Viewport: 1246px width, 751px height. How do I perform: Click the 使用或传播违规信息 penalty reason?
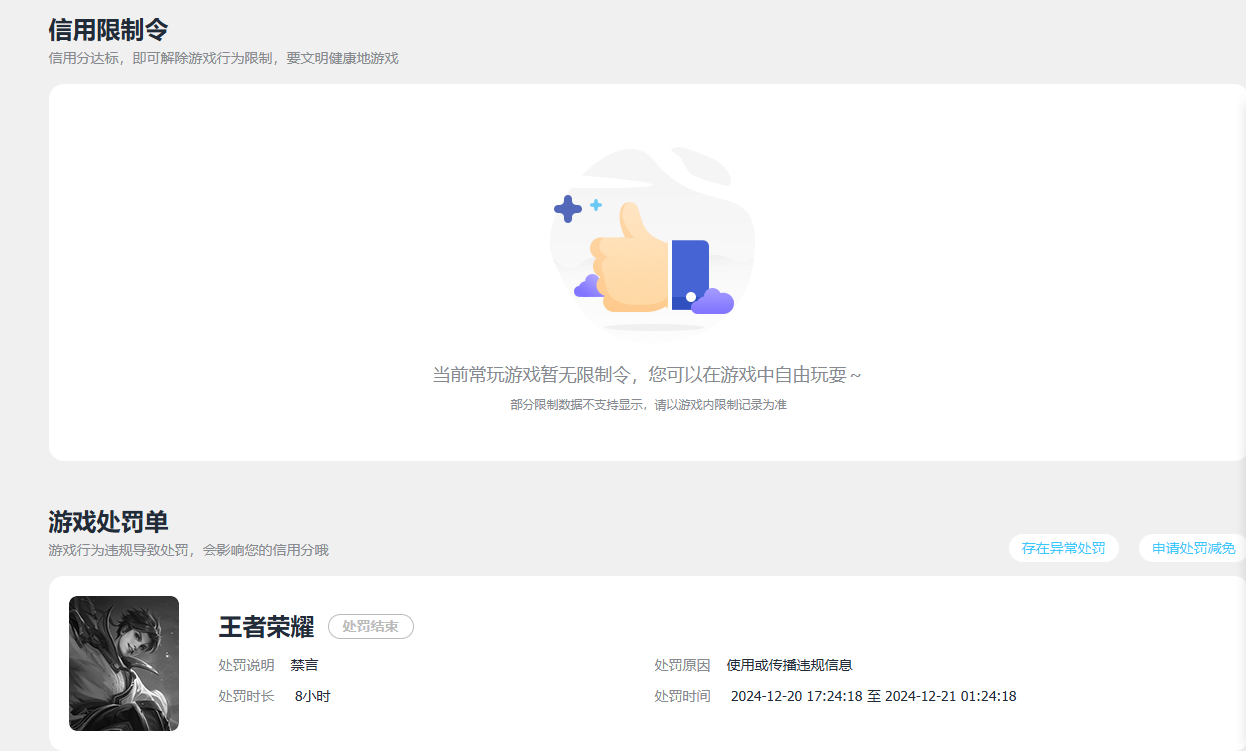tap(789, 665)
